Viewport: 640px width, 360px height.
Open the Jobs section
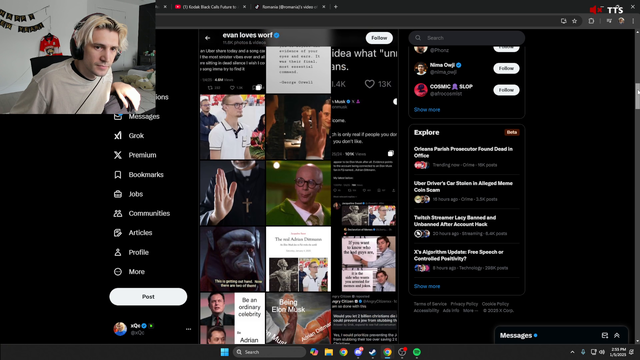(128, 194)
